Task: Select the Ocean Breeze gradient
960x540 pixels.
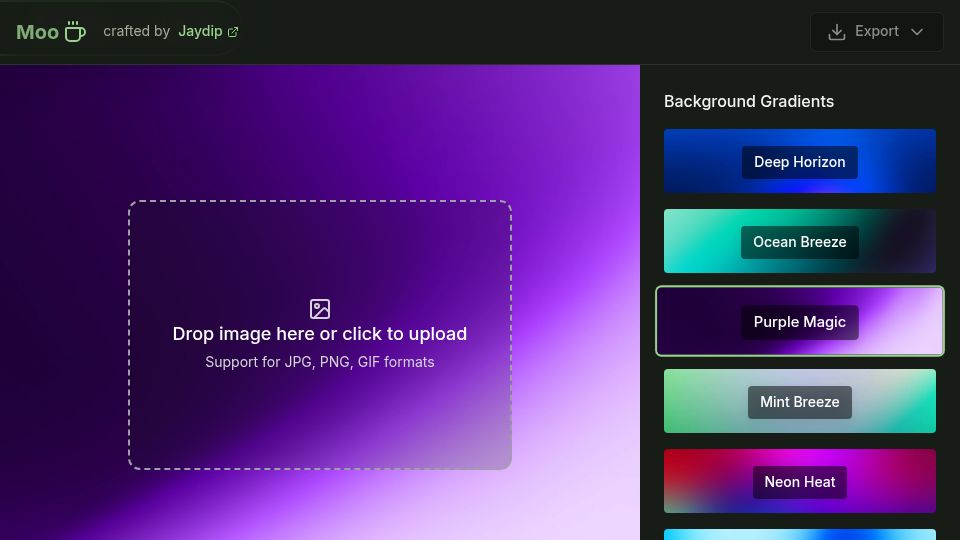Action: pyautogui.click(x=800, y=241)
